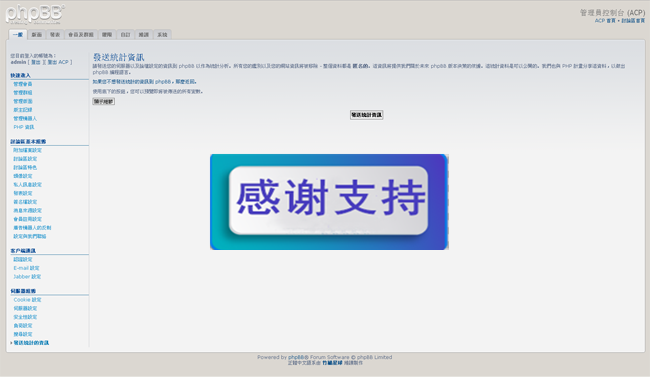Click the phpBB logo in the header

[35, 14]
